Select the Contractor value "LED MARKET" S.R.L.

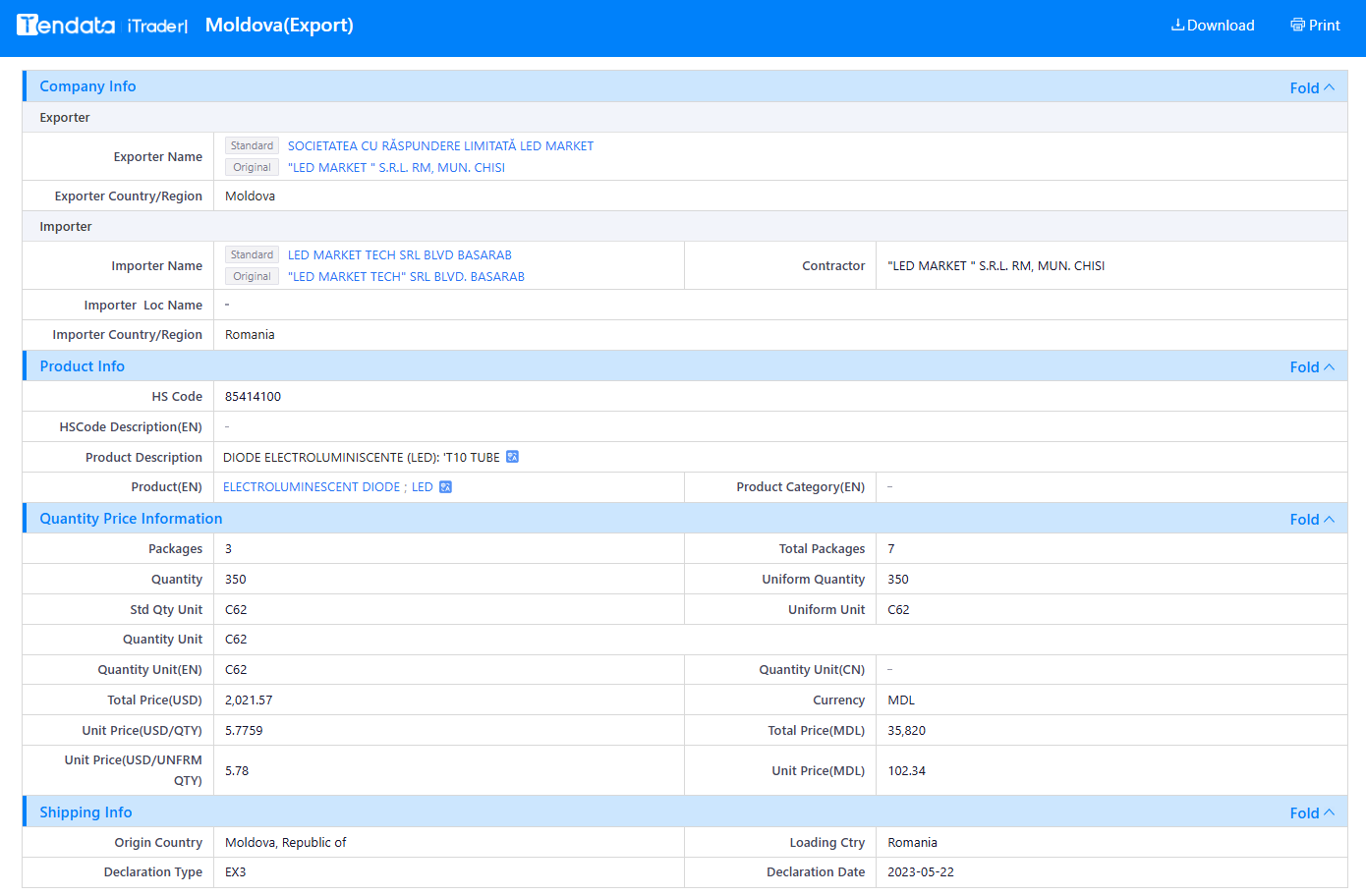tap(996, 265)
